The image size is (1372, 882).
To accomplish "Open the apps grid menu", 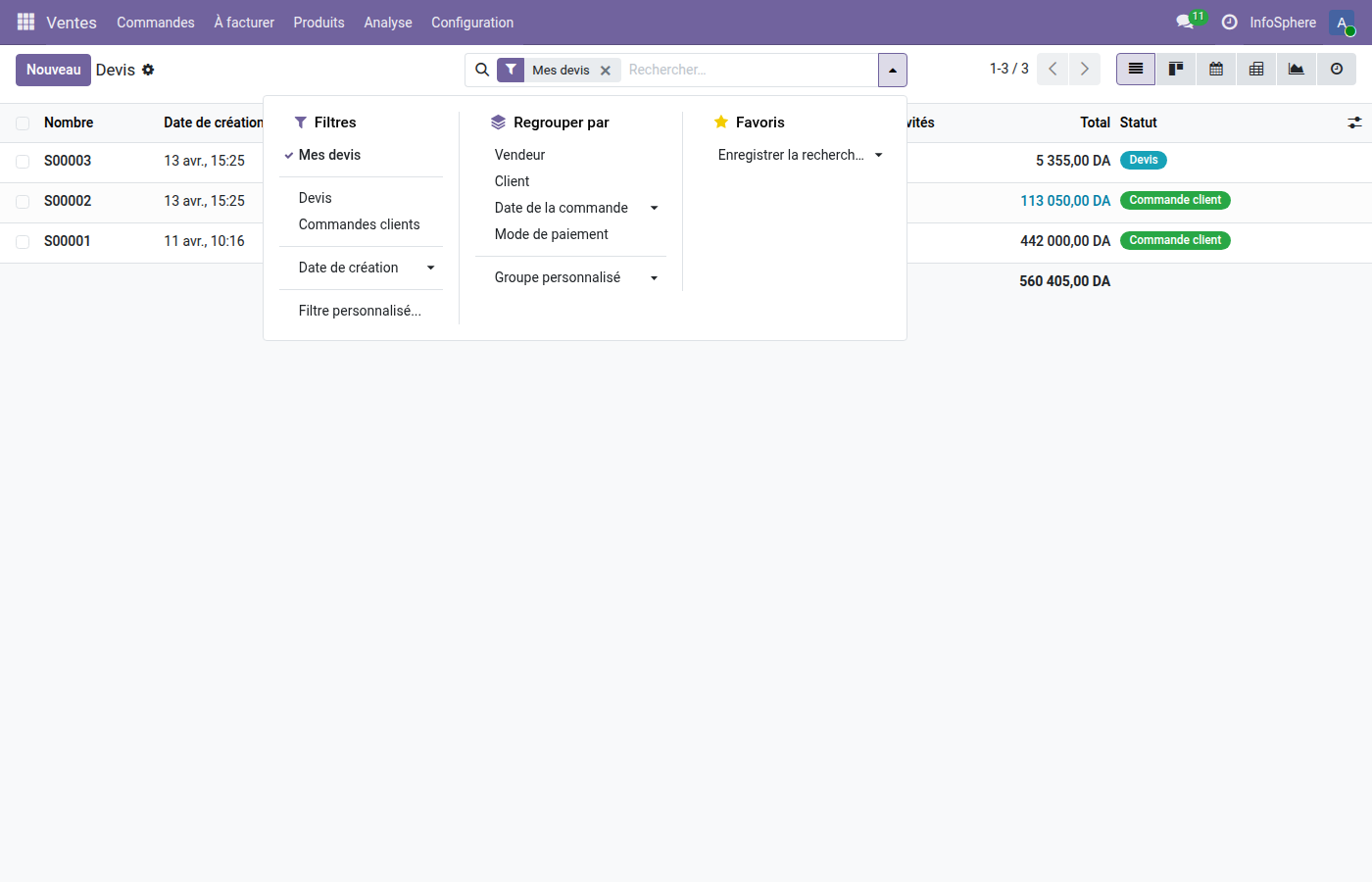I will (x=24, y=22).
